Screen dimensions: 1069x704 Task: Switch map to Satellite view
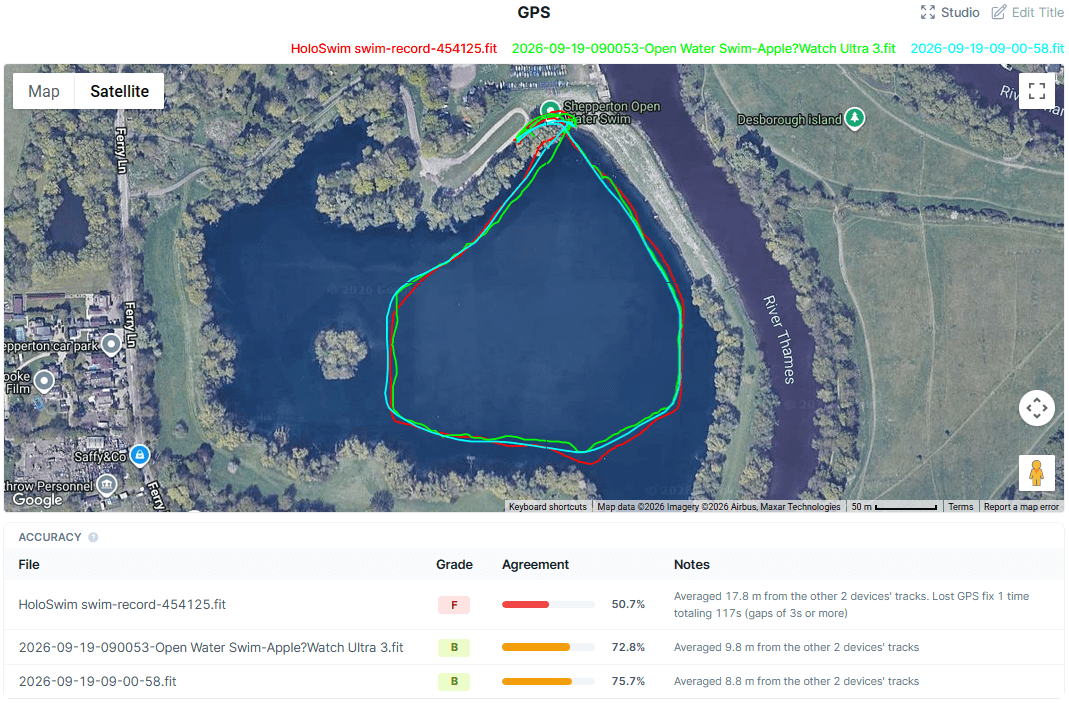tap(119, 91)
